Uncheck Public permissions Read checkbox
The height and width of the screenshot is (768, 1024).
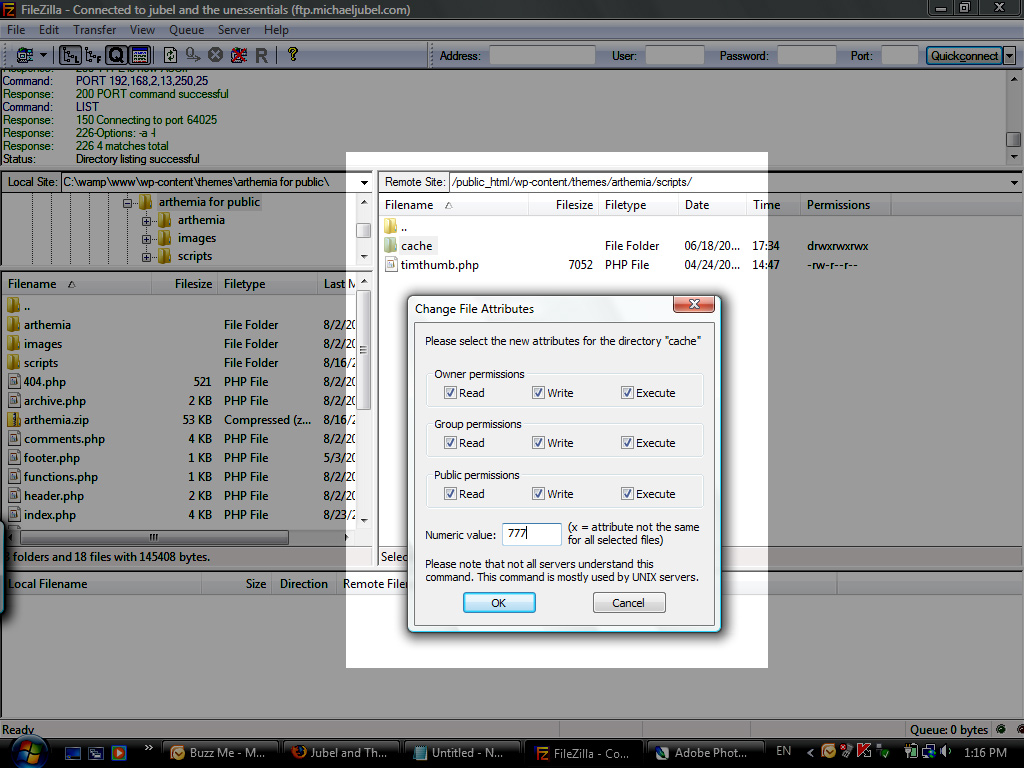(450, 494)
